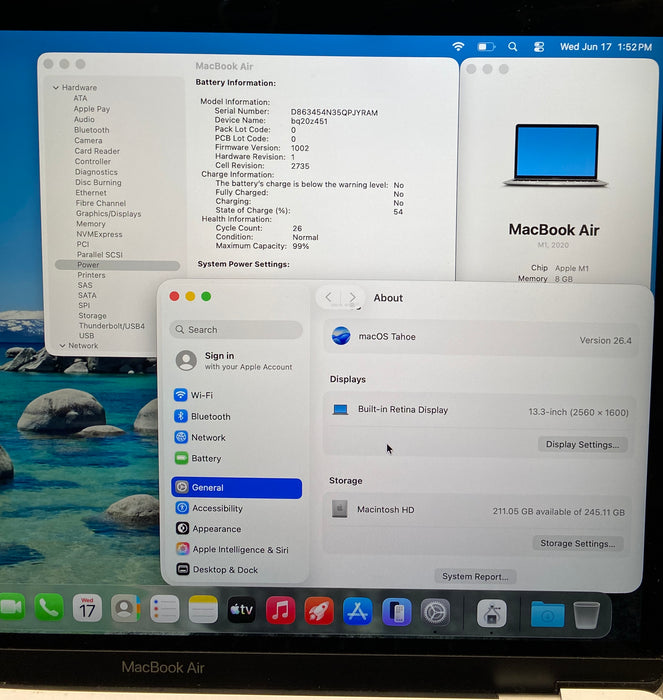Image resolution: width=663 pixels, height=700 pixels.
Task: Click the Display Settings... button
Action: (582, 444)
